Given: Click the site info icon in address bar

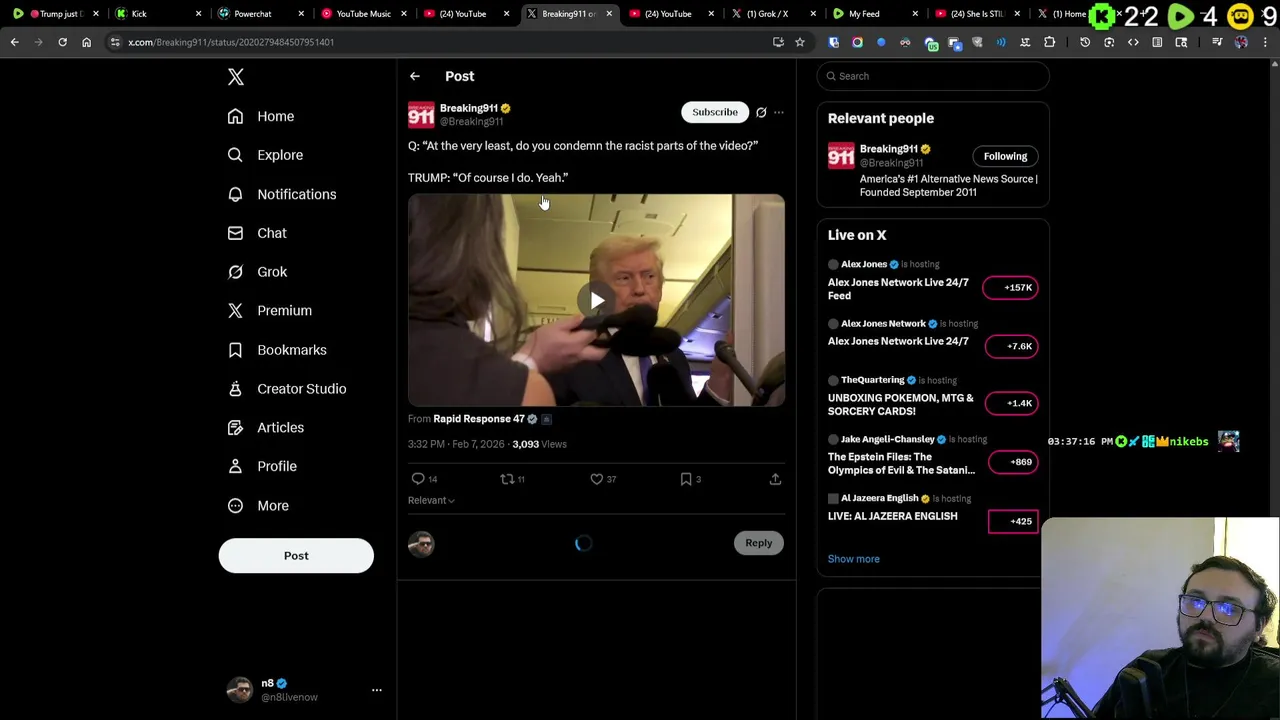Looking at the screenshot, I should (x=115, y=42).
